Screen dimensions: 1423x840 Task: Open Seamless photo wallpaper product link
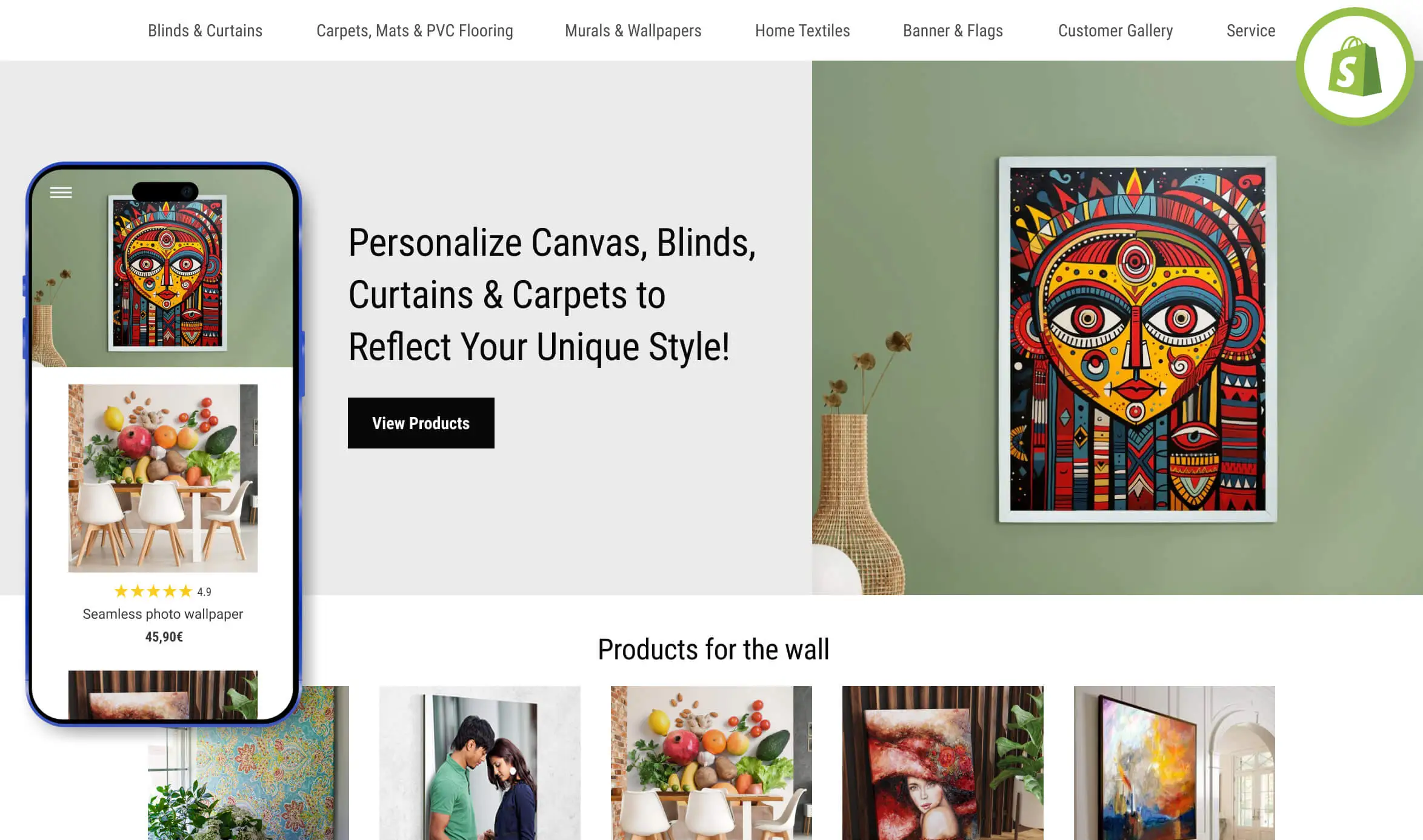[162, 614]
